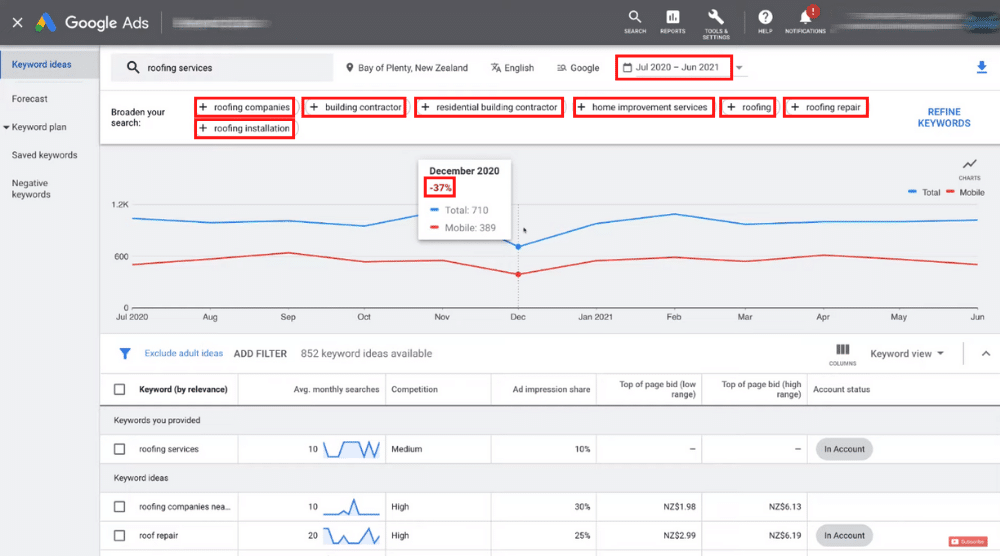Open the Keyword view dropdown
Screen dimensions: 1000x556
point(906,353)
